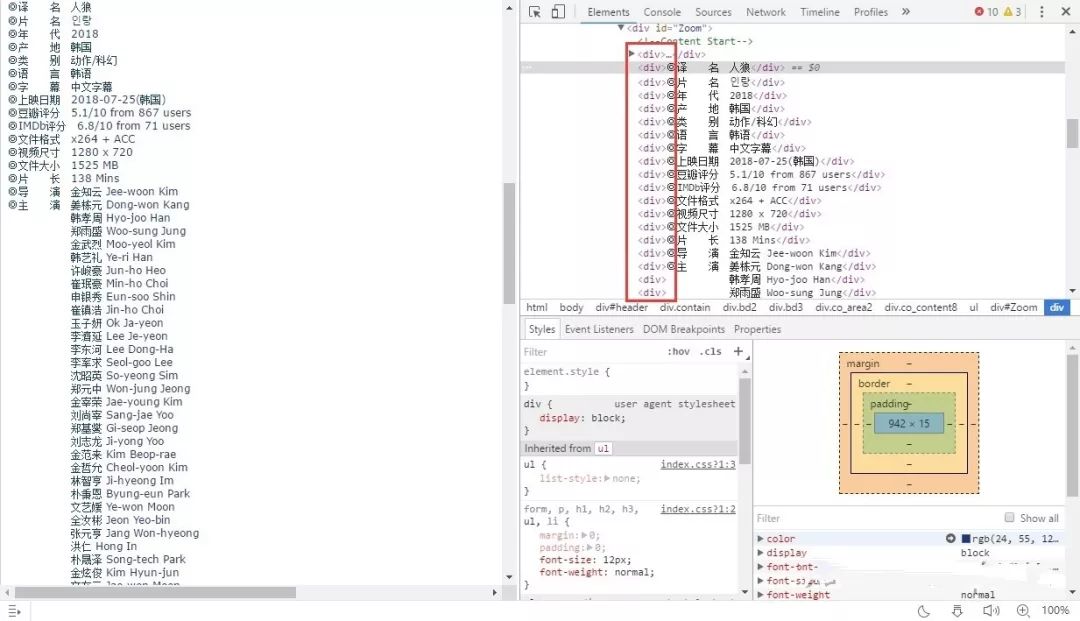
Task: Click the 100% zoom level
Action: [1055, 611]
